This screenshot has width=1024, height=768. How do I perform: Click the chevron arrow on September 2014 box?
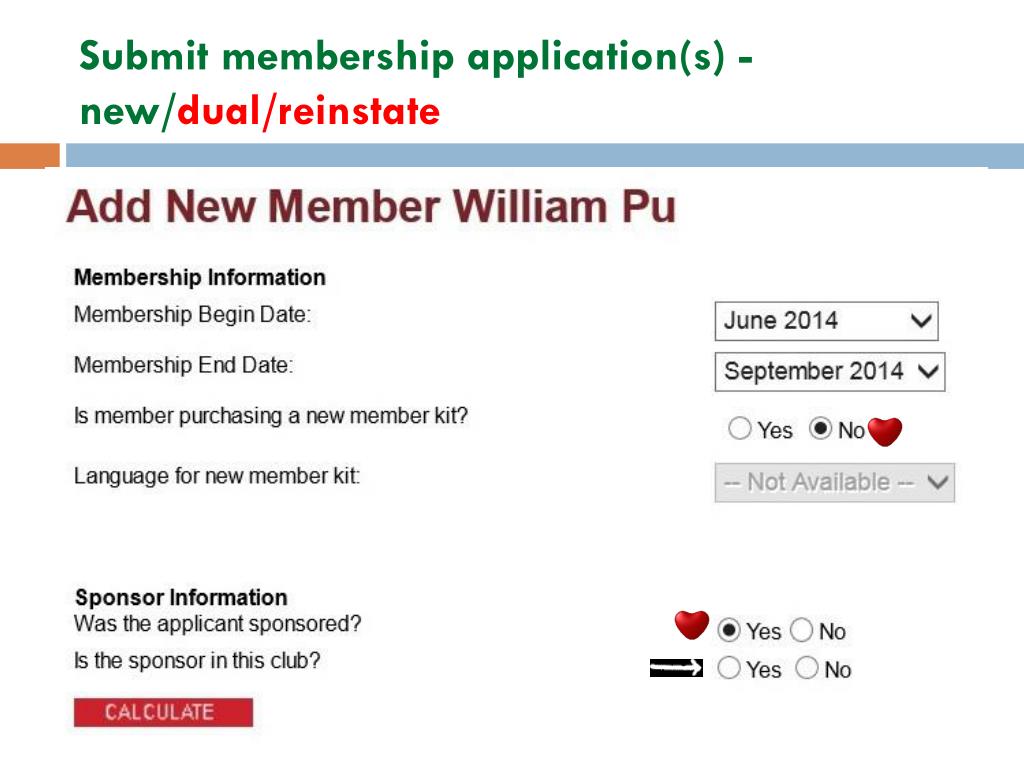point(928,372)
